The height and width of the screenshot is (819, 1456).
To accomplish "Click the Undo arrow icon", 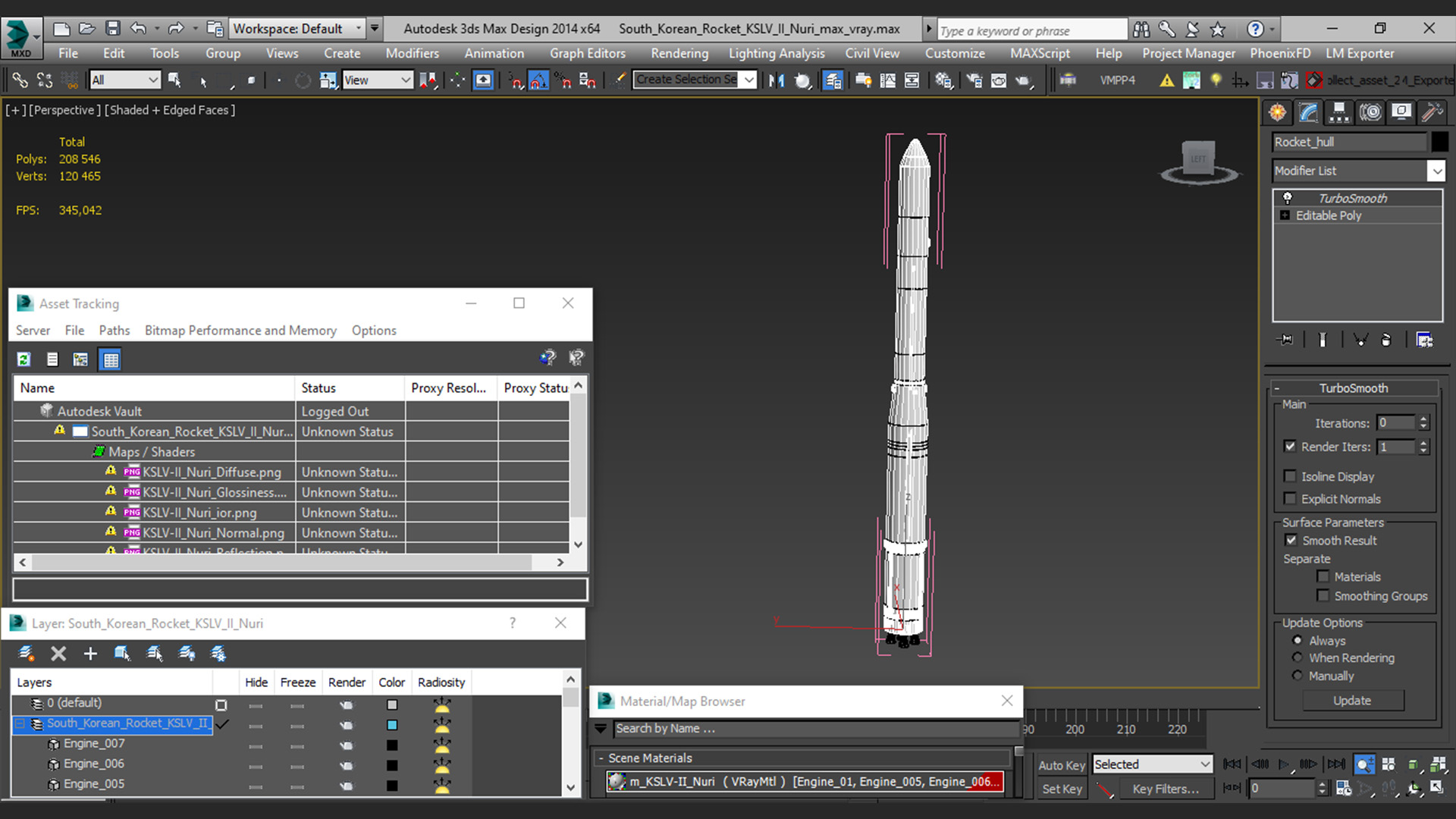I will [137, 29].
